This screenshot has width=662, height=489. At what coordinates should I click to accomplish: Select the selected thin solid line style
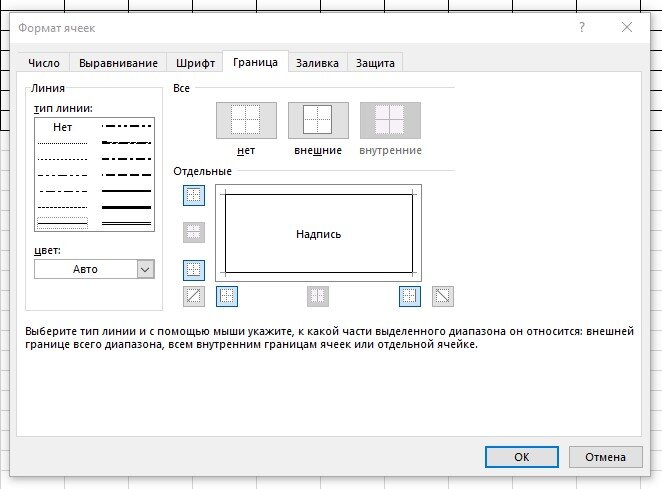click(62, 223)
